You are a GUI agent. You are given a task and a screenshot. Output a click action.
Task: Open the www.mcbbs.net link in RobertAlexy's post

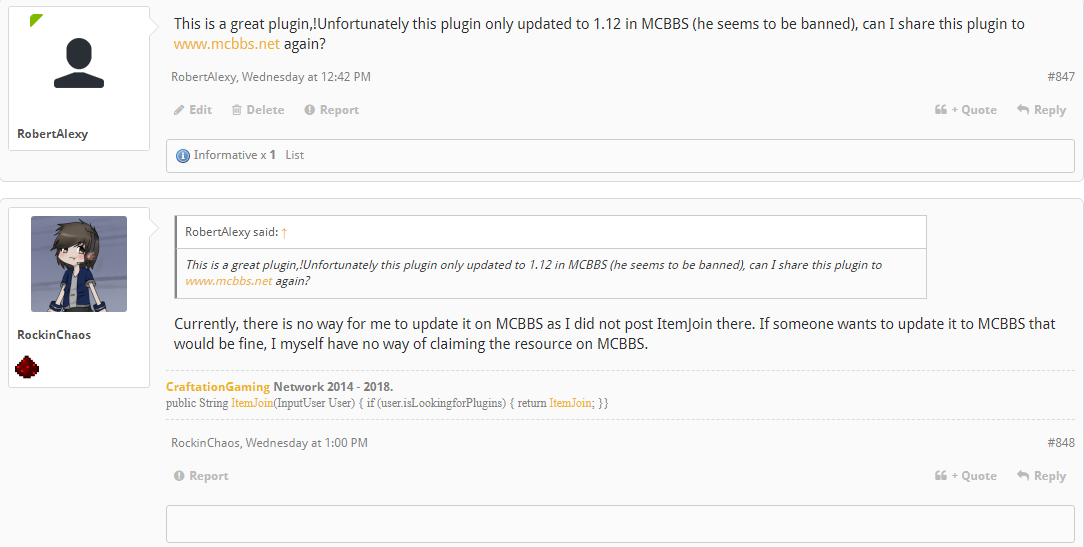(226, 44)
